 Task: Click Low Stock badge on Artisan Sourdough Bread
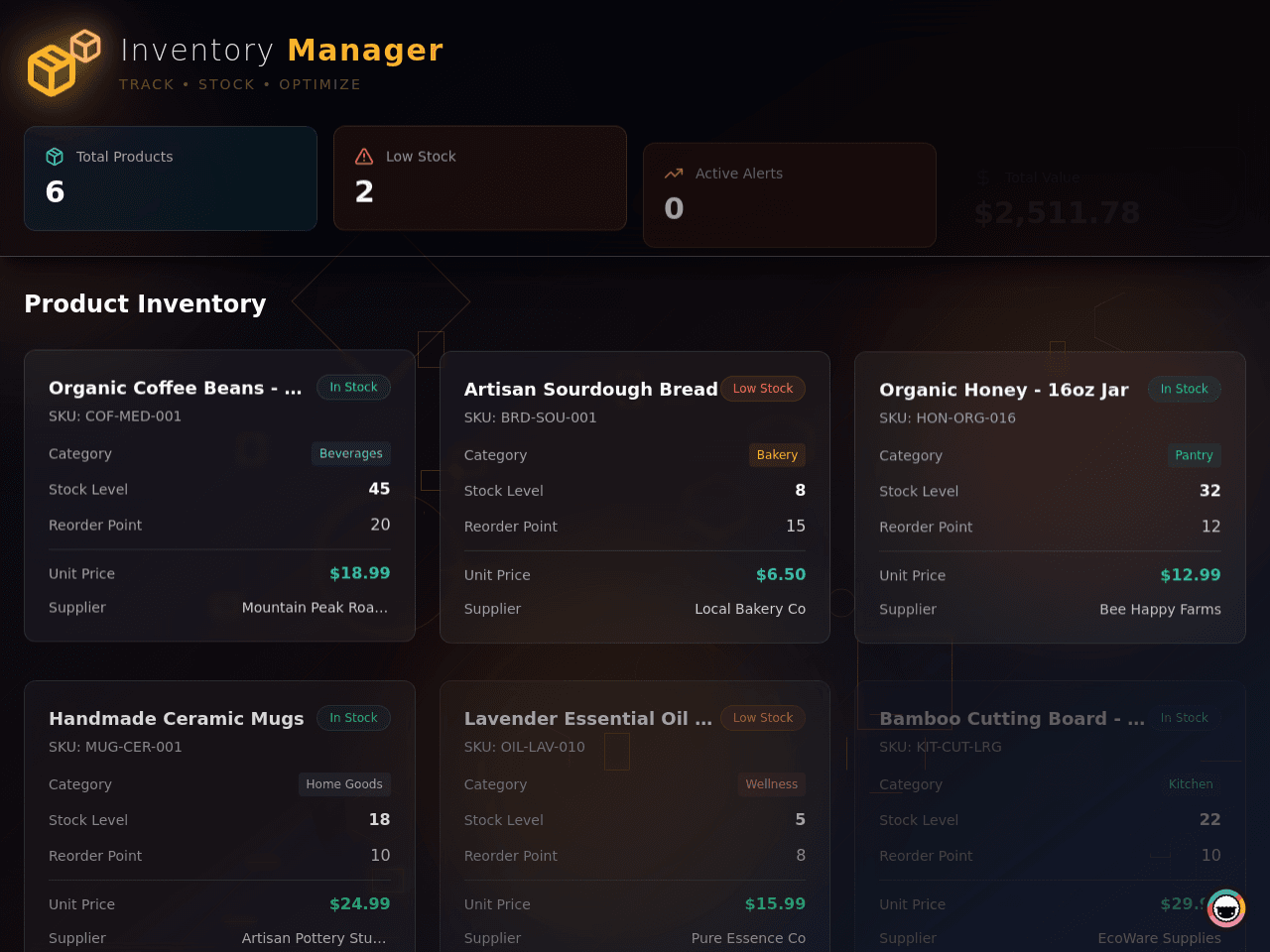click(x=763, y=389)
